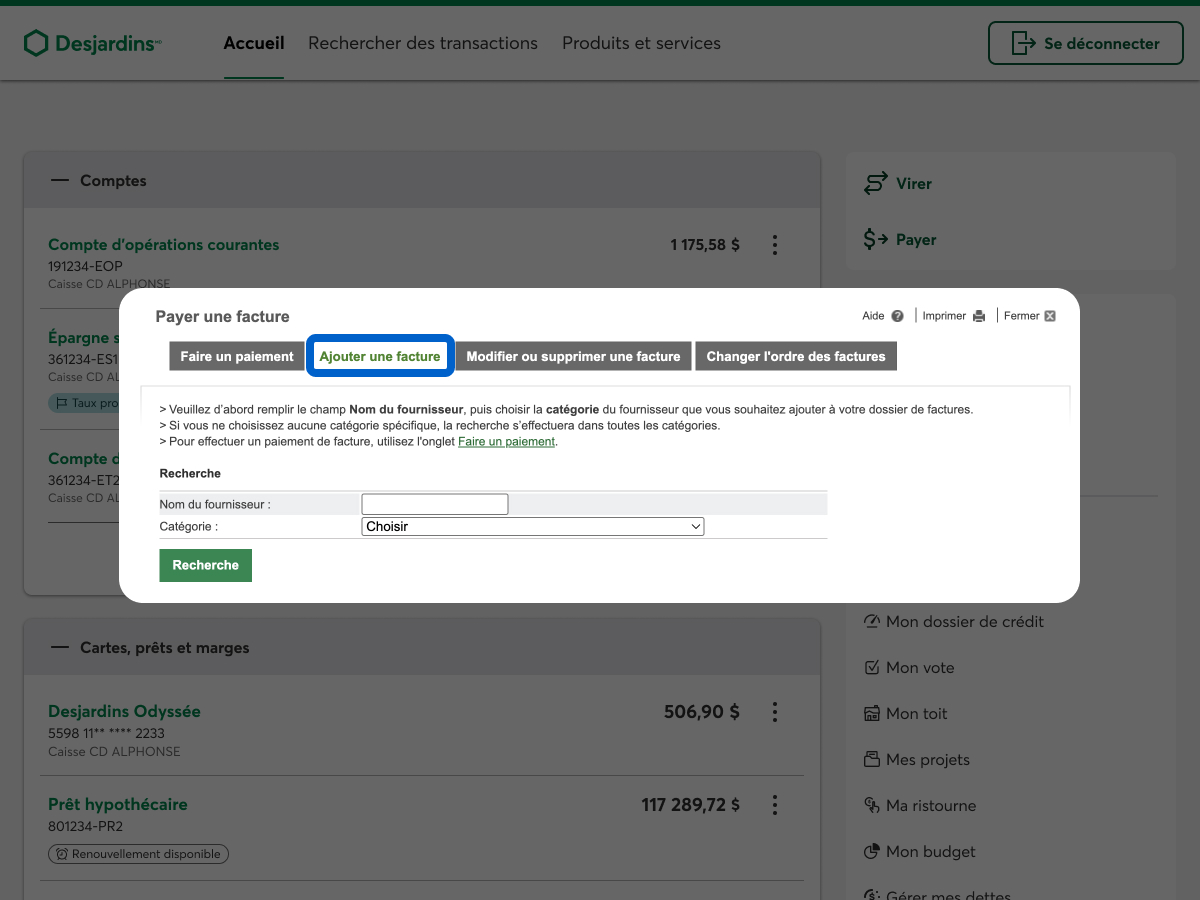Viewport: 1200px width, 900px height.
Task: Open three-dot menu for Desjardins Odyssée card
Action: click(x=774, y=712)
